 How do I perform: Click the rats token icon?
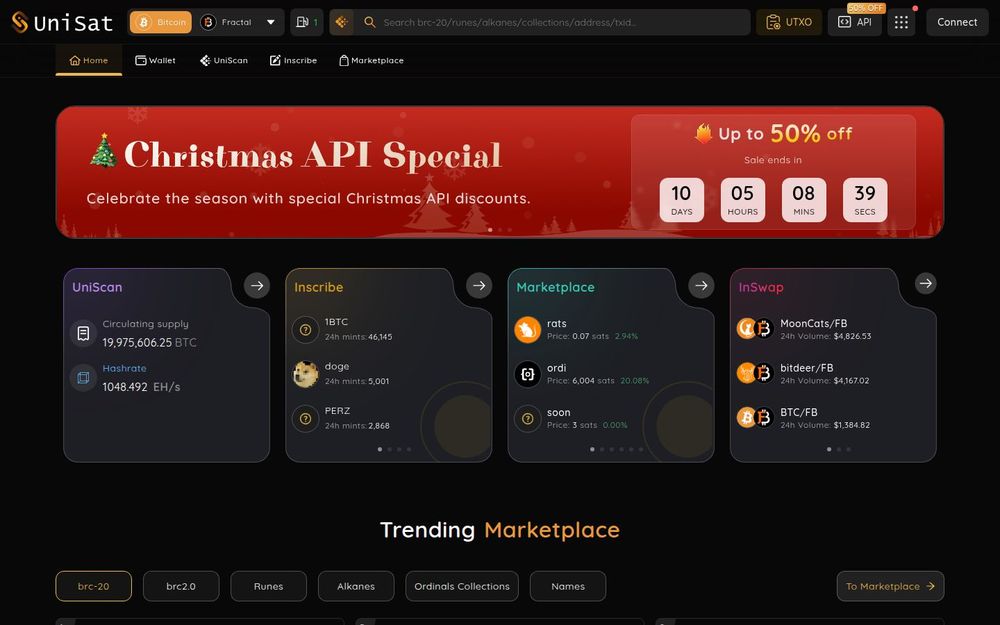(527, 330)
